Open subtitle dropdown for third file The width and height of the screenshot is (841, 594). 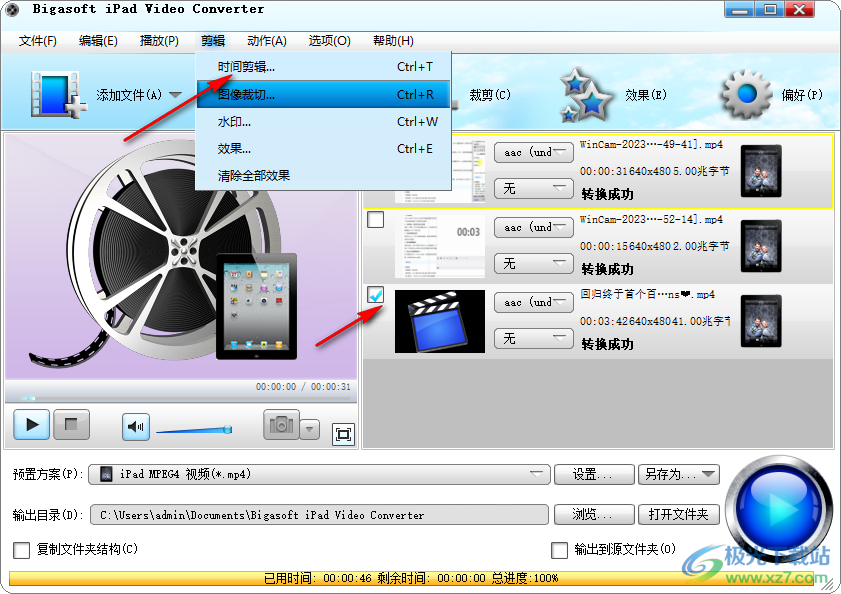click(x=534, y=339)
